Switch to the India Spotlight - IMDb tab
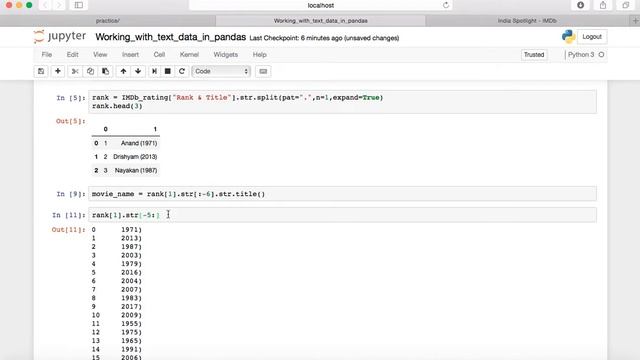The height and width of the screenshot is (360, 640). 527,20
